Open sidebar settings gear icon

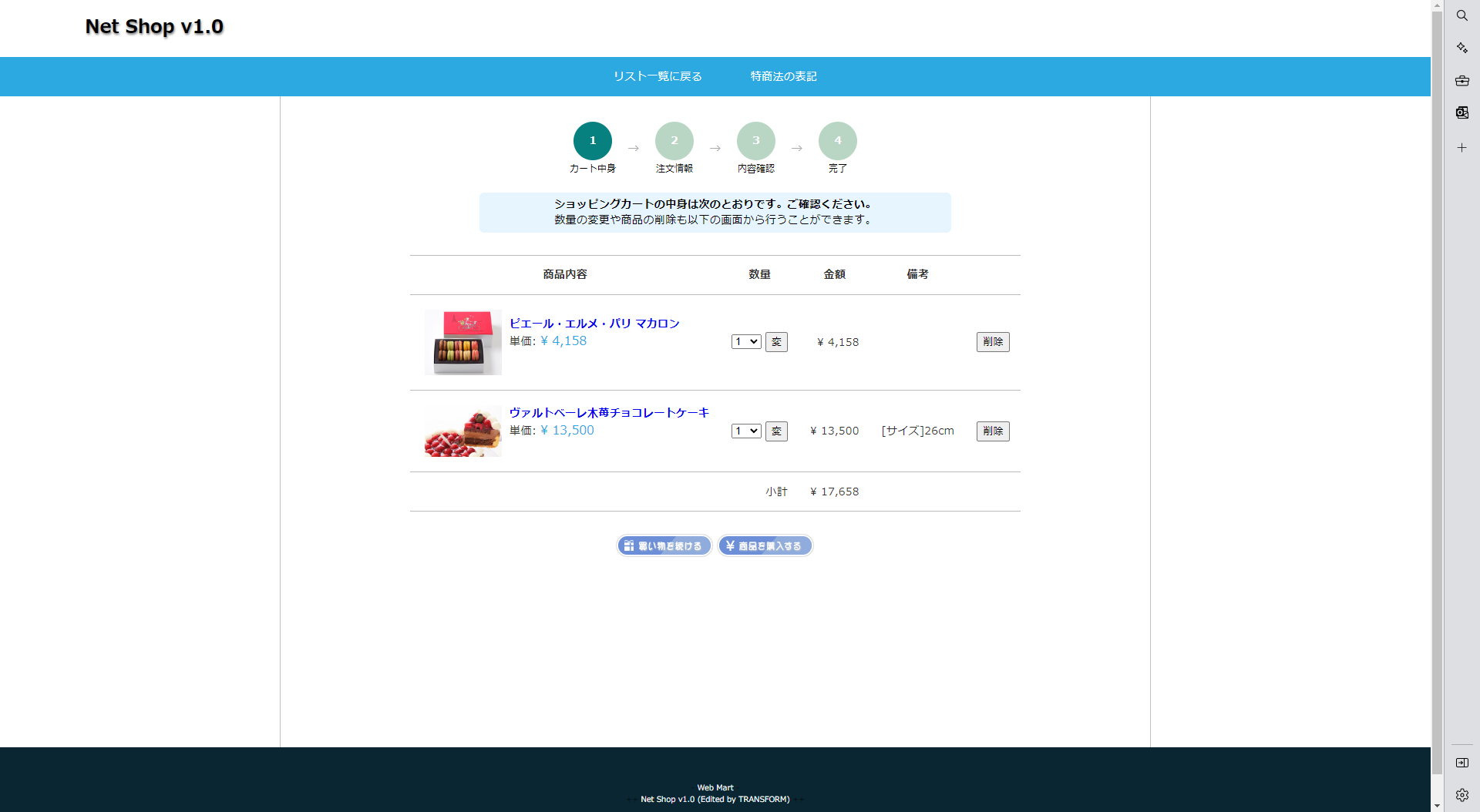[1461, 795]
